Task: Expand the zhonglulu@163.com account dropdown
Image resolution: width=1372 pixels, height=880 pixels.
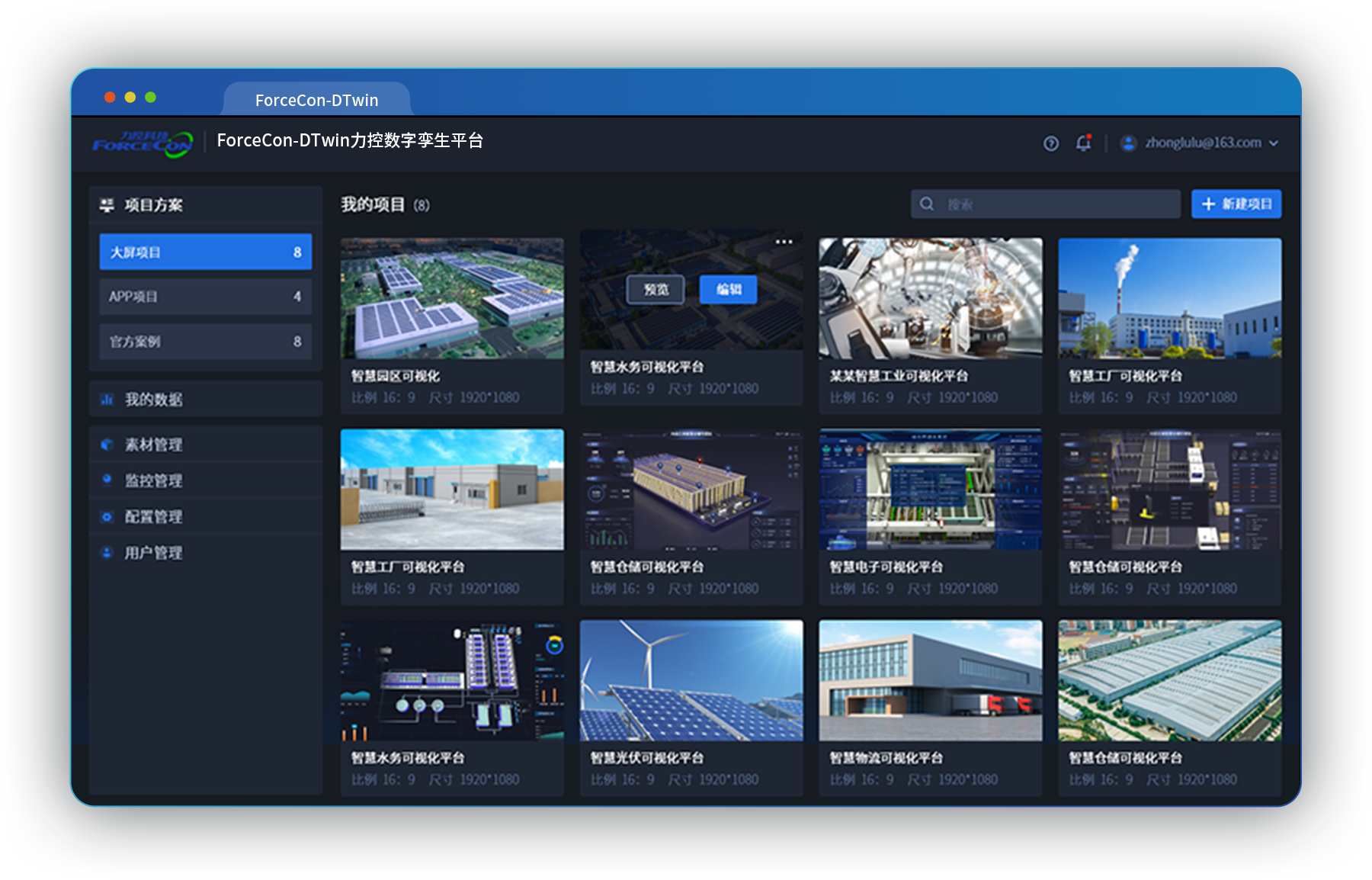Action: pos(1274,143)
